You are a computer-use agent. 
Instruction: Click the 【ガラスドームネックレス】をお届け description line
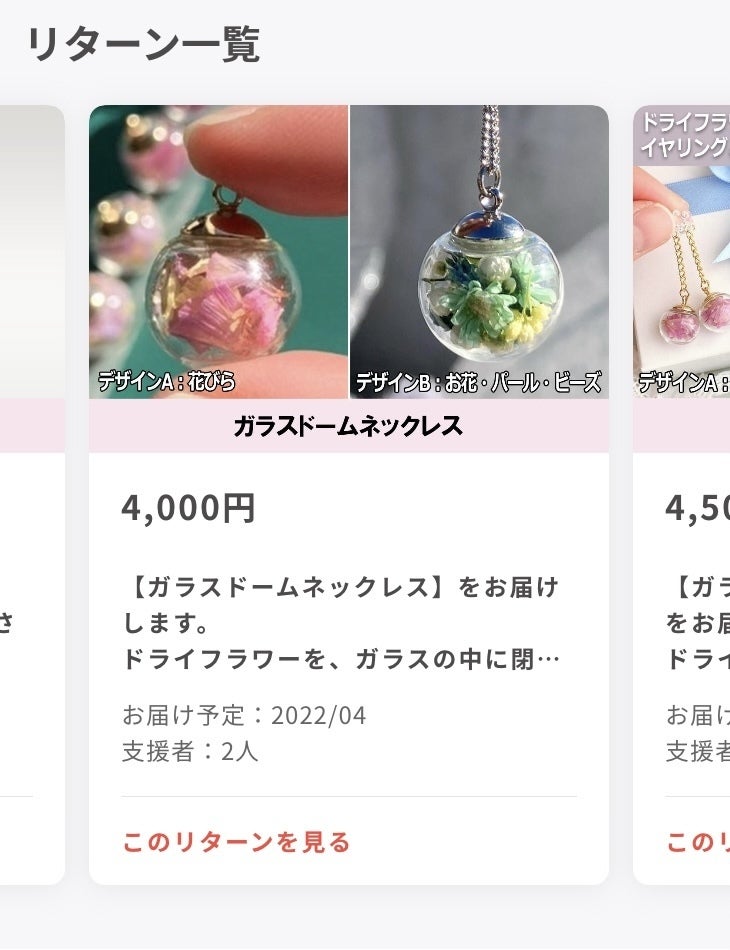click(341, 588)
